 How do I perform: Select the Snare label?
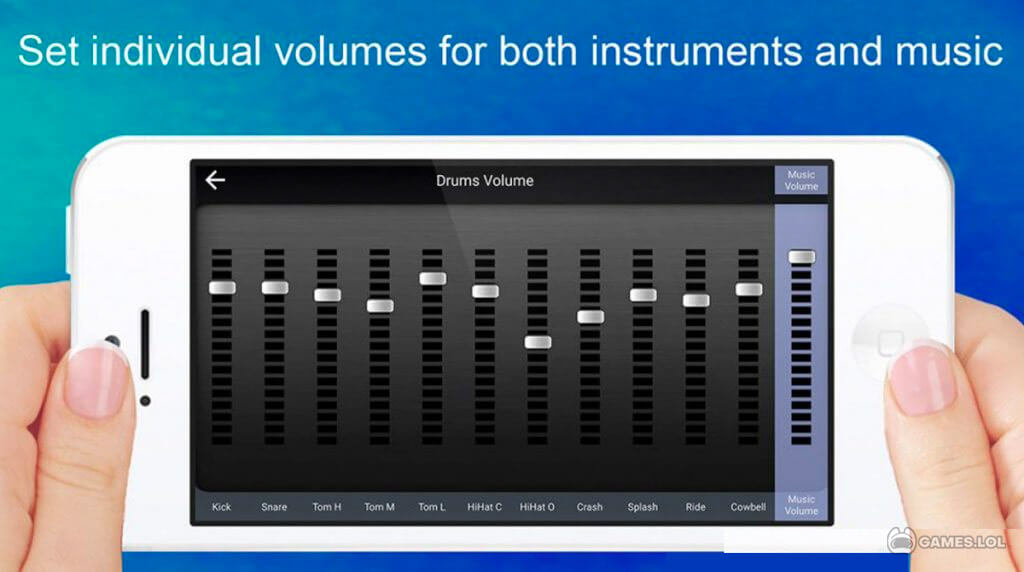[274, 507]
